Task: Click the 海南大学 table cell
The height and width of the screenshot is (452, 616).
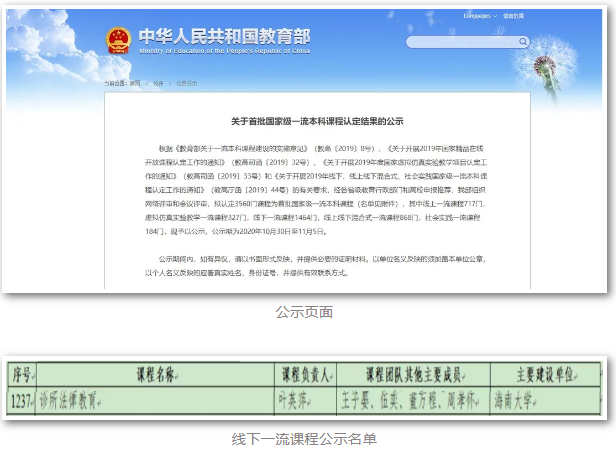Action: [543, 398]
